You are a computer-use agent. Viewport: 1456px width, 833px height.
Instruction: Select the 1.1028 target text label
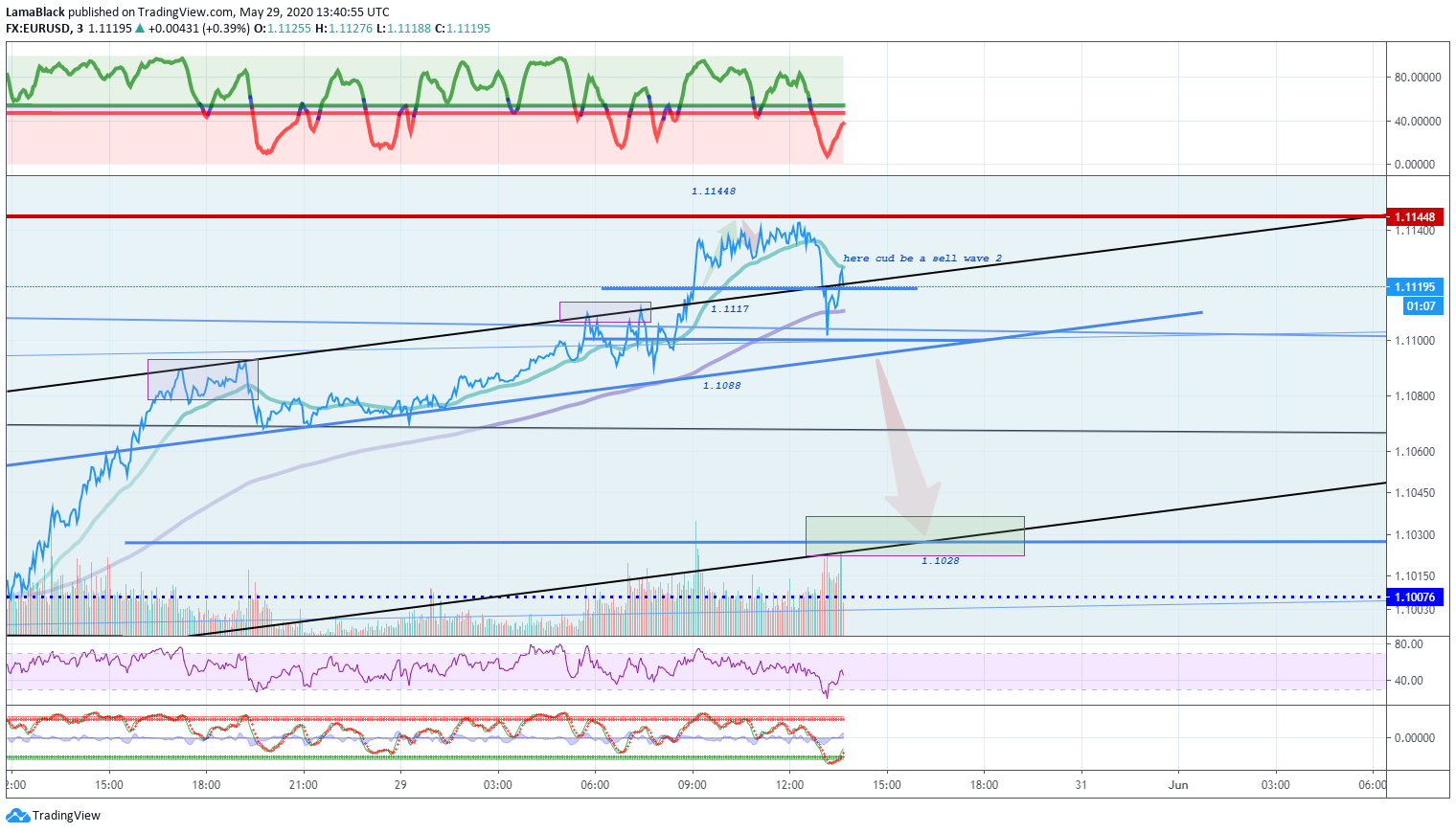(x=941, y=561)
